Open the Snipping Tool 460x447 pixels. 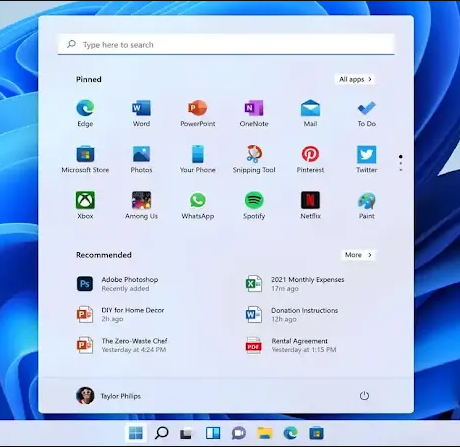click(254, 159)
